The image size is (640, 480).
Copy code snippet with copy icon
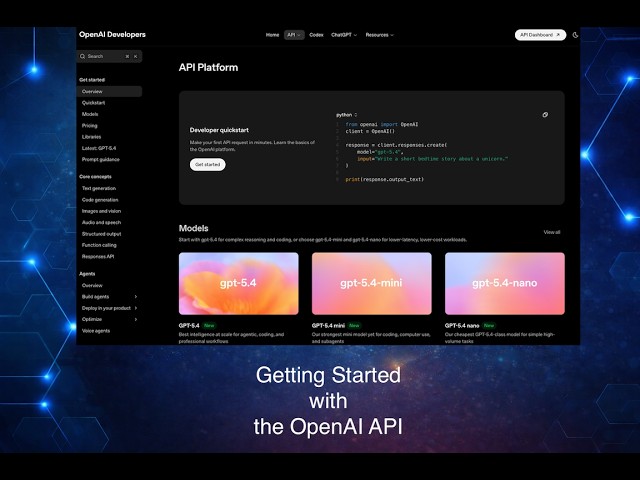tap(545, 115)
